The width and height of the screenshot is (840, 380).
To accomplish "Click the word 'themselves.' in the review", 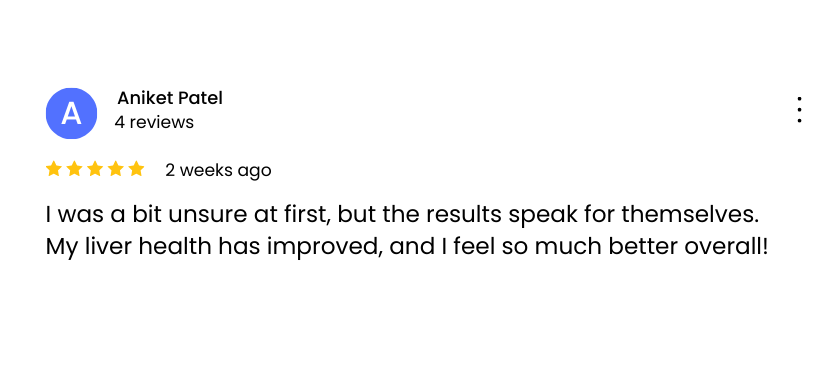I will 691,215.
